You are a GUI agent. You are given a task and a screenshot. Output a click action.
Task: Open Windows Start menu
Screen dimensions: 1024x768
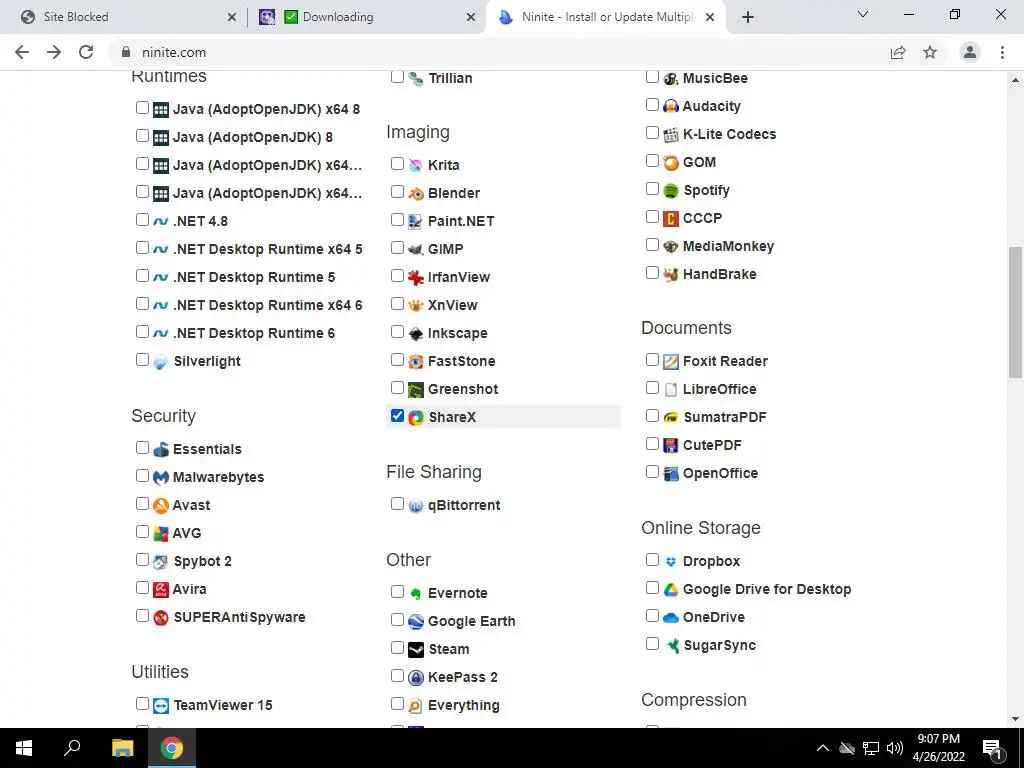point(24,748)
